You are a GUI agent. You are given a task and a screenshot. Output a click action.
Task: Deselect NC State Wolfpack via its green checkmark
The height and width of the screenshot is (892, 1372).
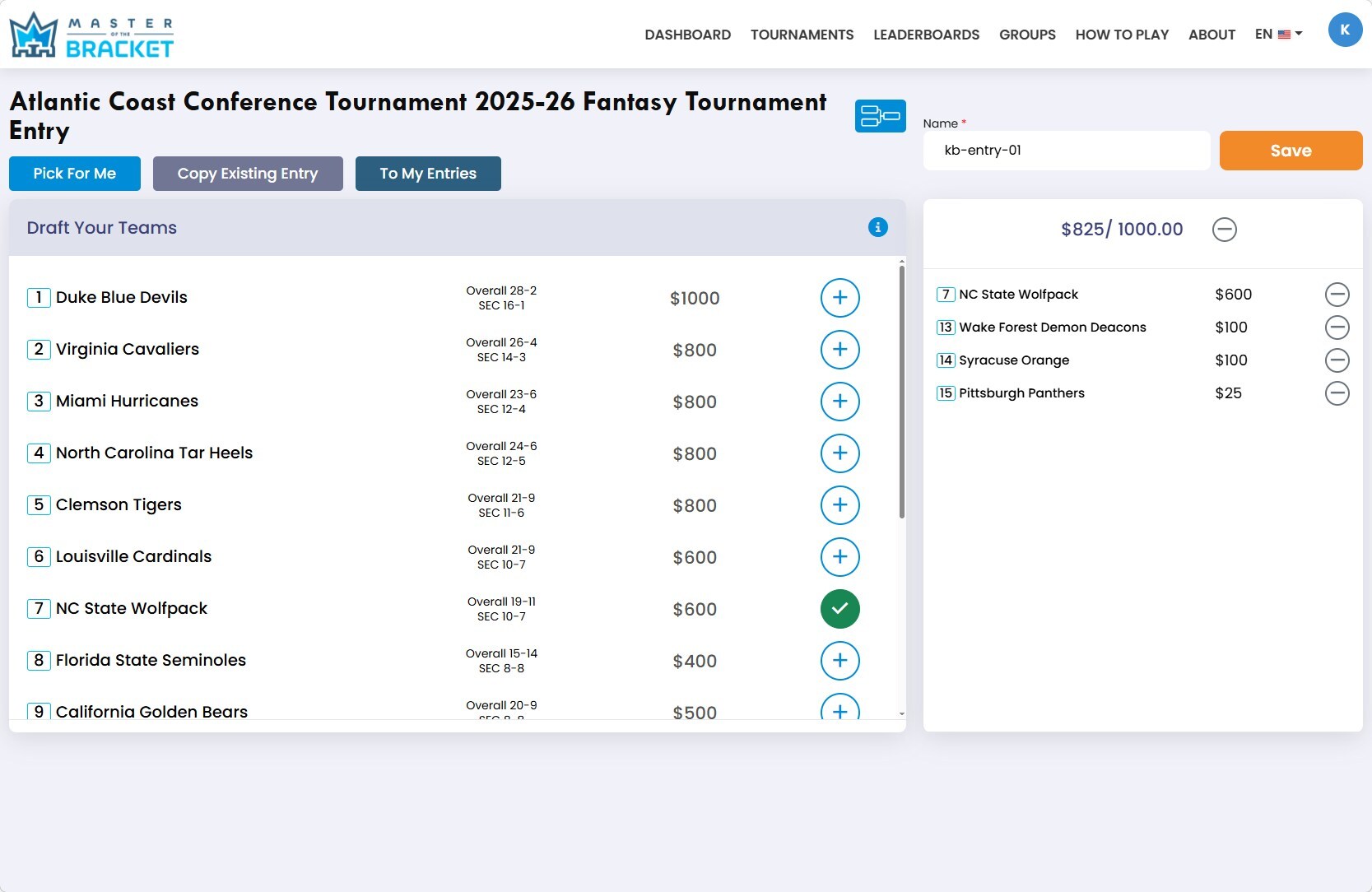839,609
